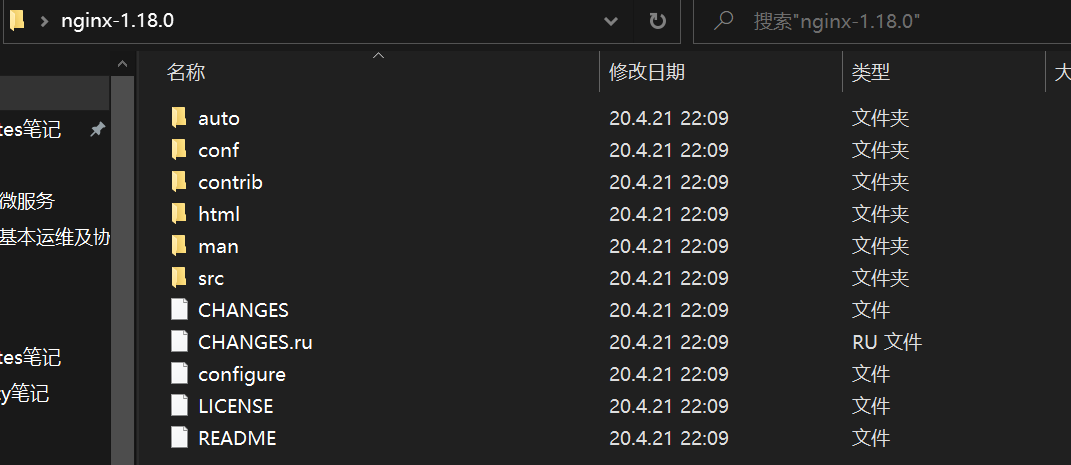Click the navigation pane scroll up arrow
The width and height of the screenshot is (1071, 465).
pyautogui.click(x=122, y=65)
